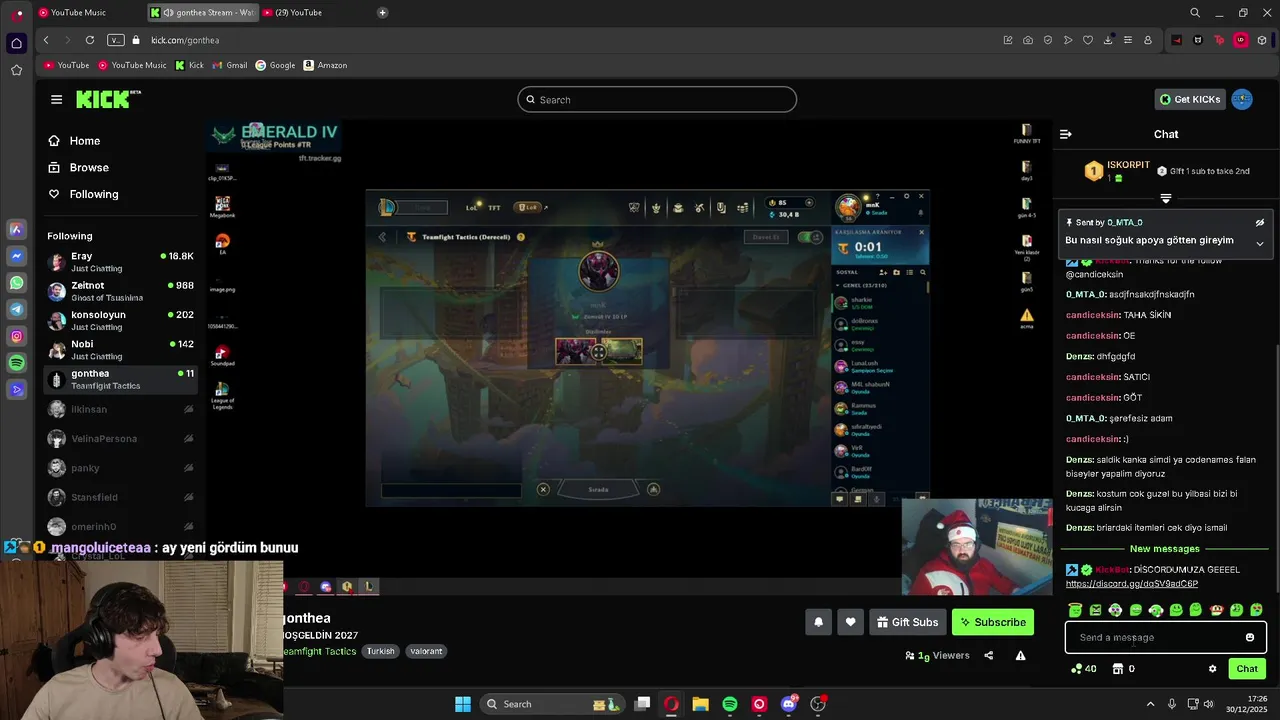
Task: Open the Opera extensions cube icon
Action: (x=1262, y=40)
